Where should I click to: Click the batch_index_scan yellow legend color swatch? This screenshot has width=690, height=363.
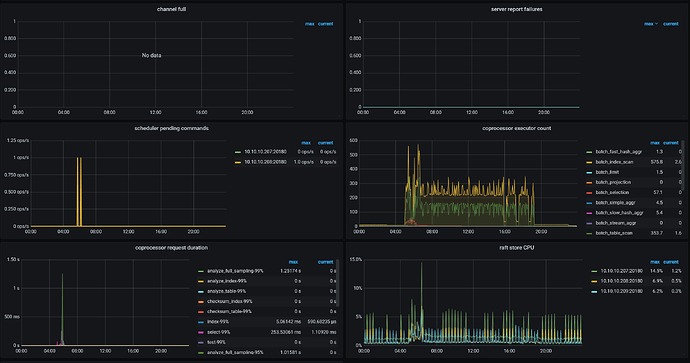tap(589, 162)
